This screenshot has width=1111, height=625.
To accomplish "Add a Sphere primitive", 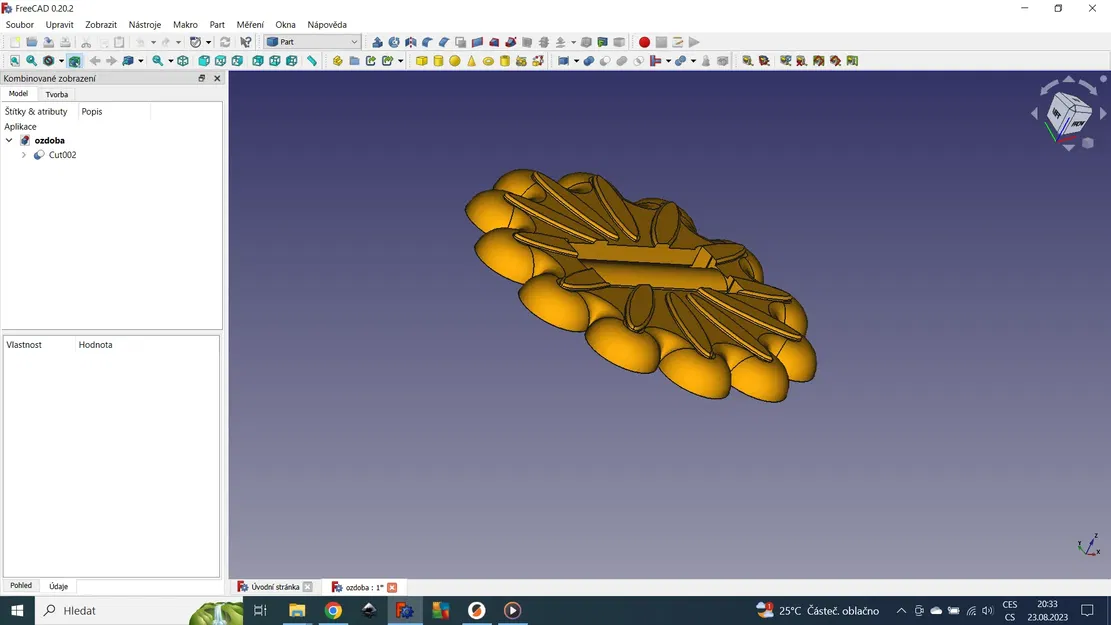I will coord(455,60).
